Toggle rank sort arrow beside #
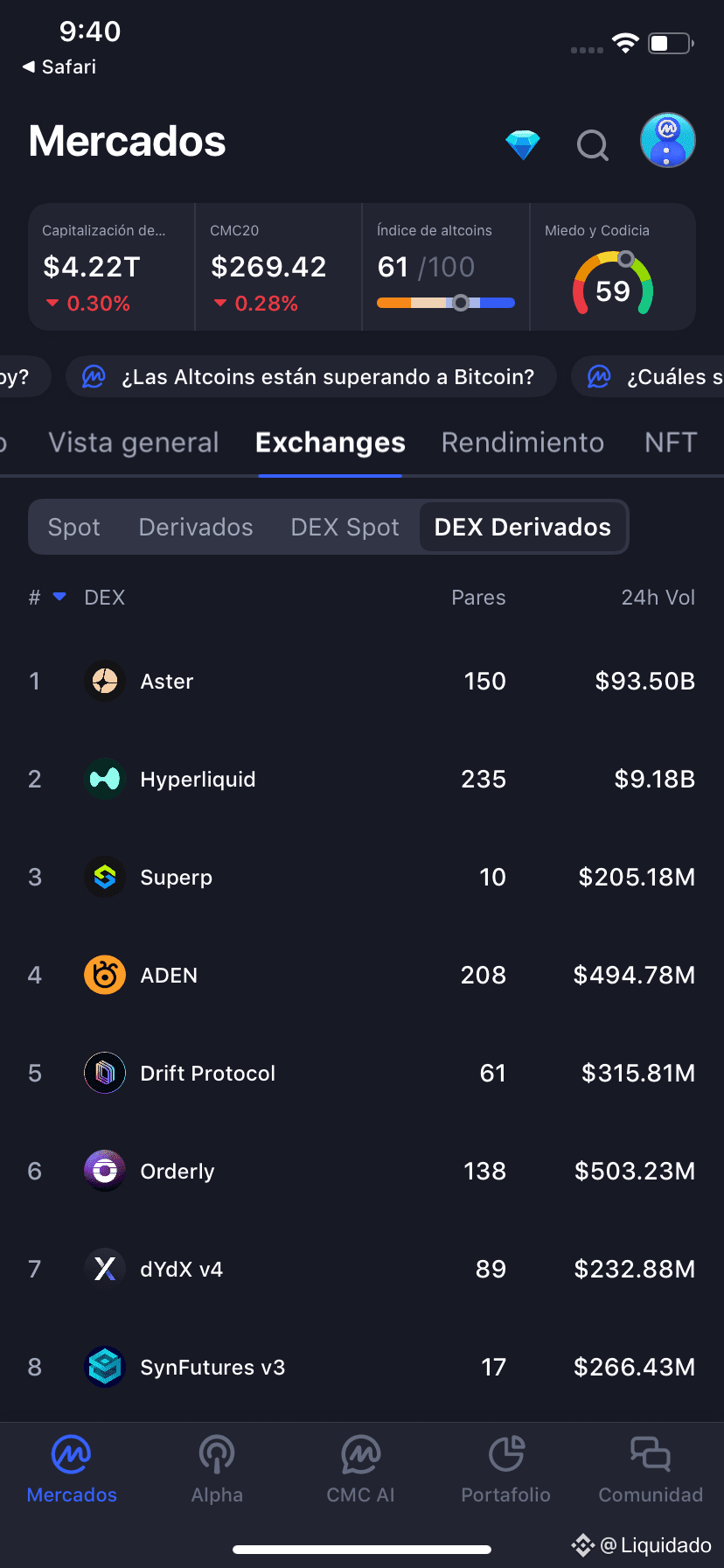Screen dimensions: 724x1568 point(59,597)
